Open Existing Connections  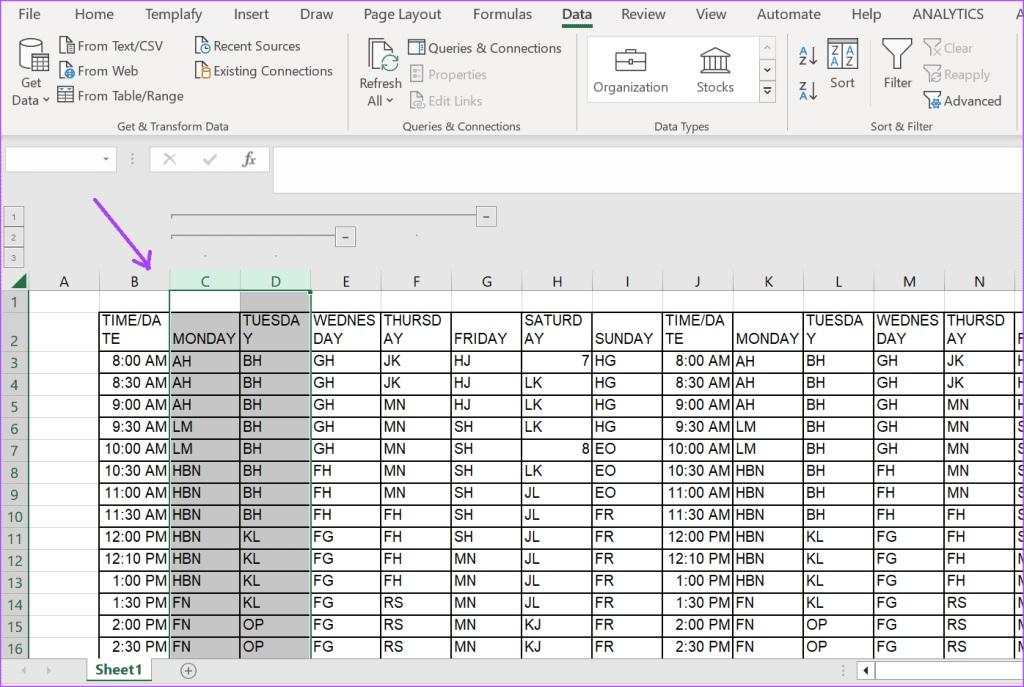(264, 71)
